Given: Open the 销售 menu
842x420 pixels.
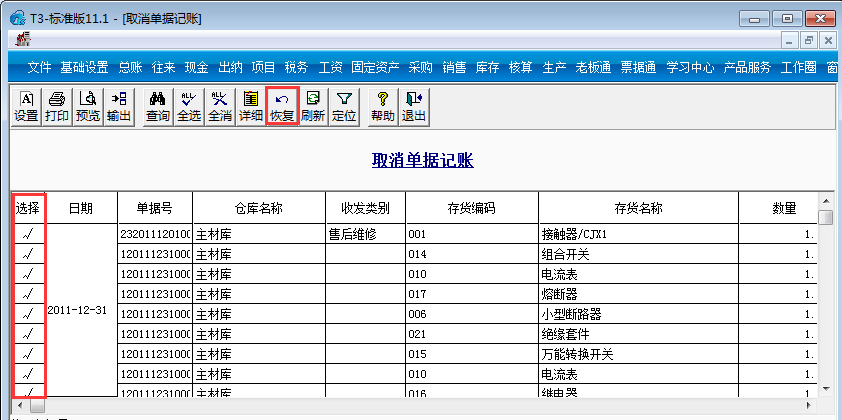Looking at the screenshot, I should click(x=454, y=67).
